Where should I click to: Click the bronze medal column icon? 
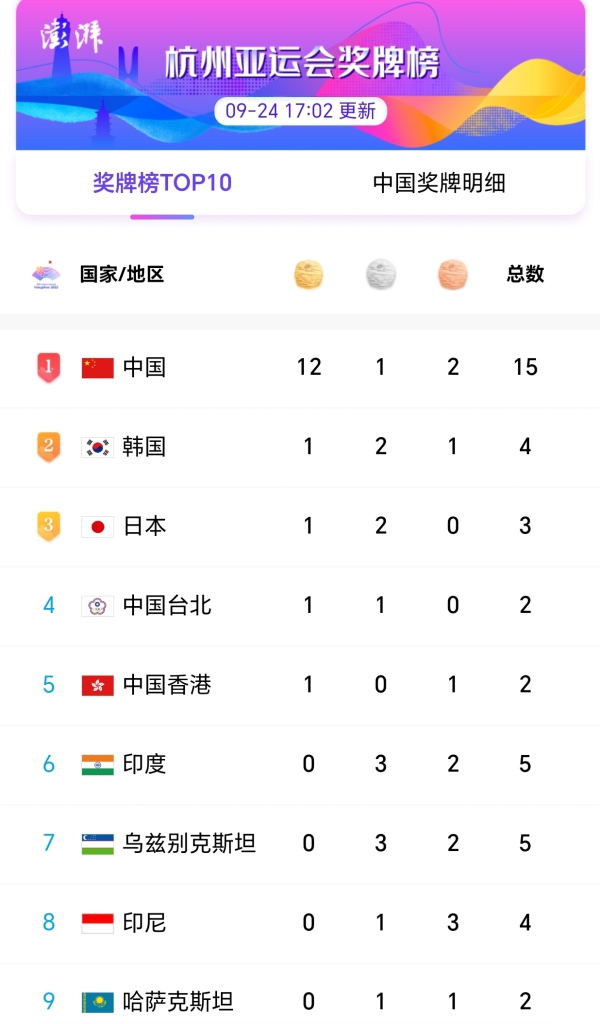pyautogui.click(x=453, y=275)
